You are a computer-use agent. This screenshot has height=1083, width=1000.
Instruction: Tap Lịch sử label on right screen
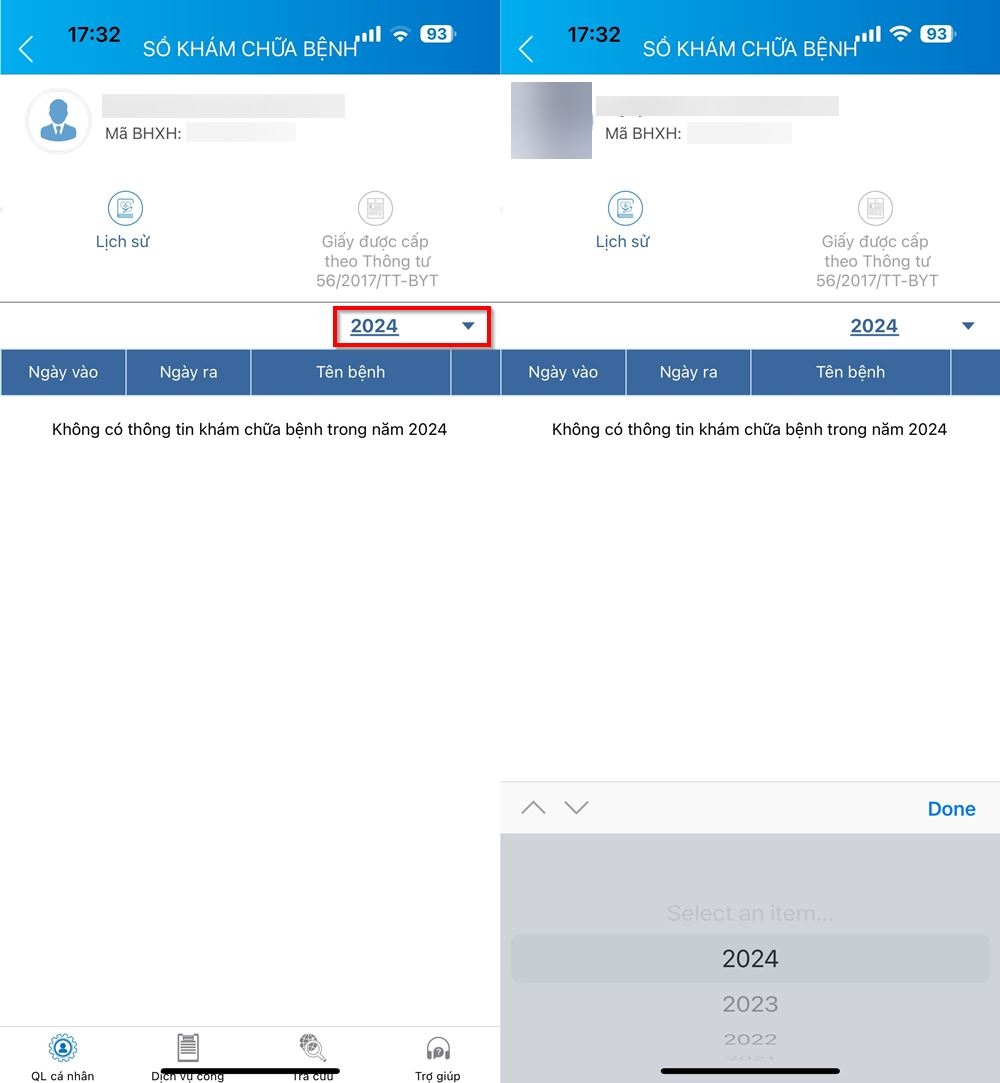(622, 242)
